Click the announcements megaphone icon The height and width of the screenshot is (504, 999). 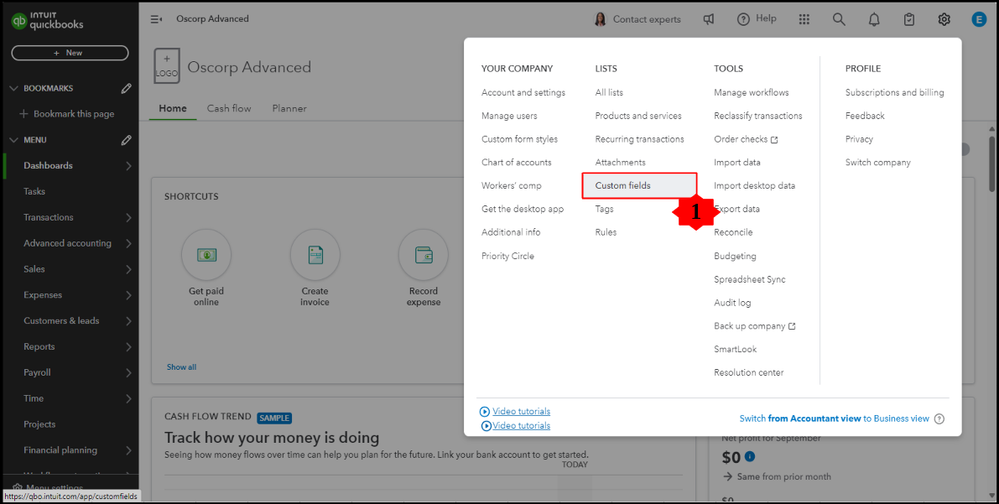click(x=708, y=20)
